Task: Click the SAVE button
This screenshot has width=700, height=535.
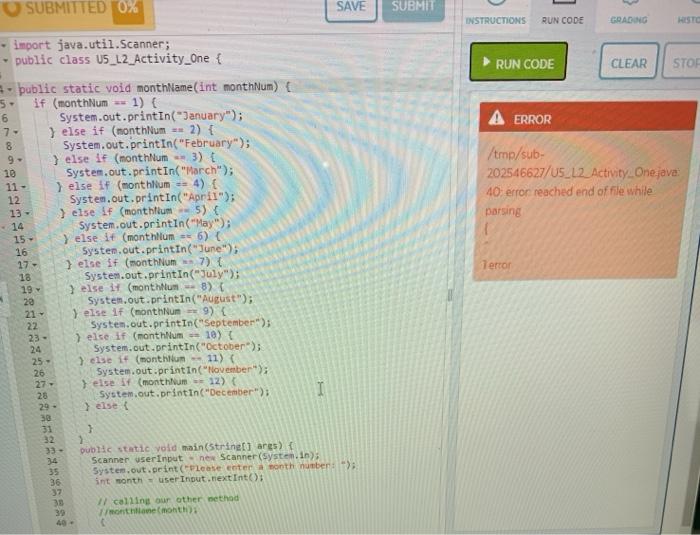Action: click(351, 8)
